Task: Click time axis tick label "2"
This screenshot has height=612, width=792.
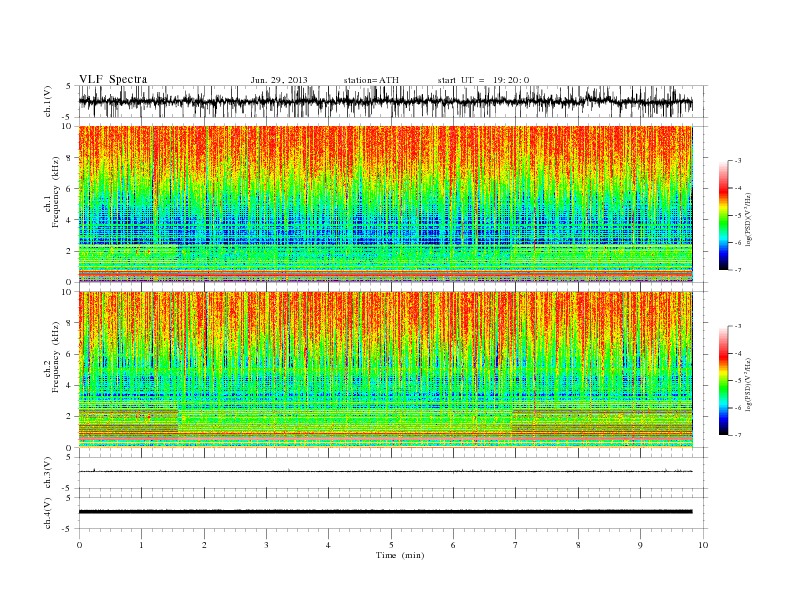Action: tap(204, 545)
